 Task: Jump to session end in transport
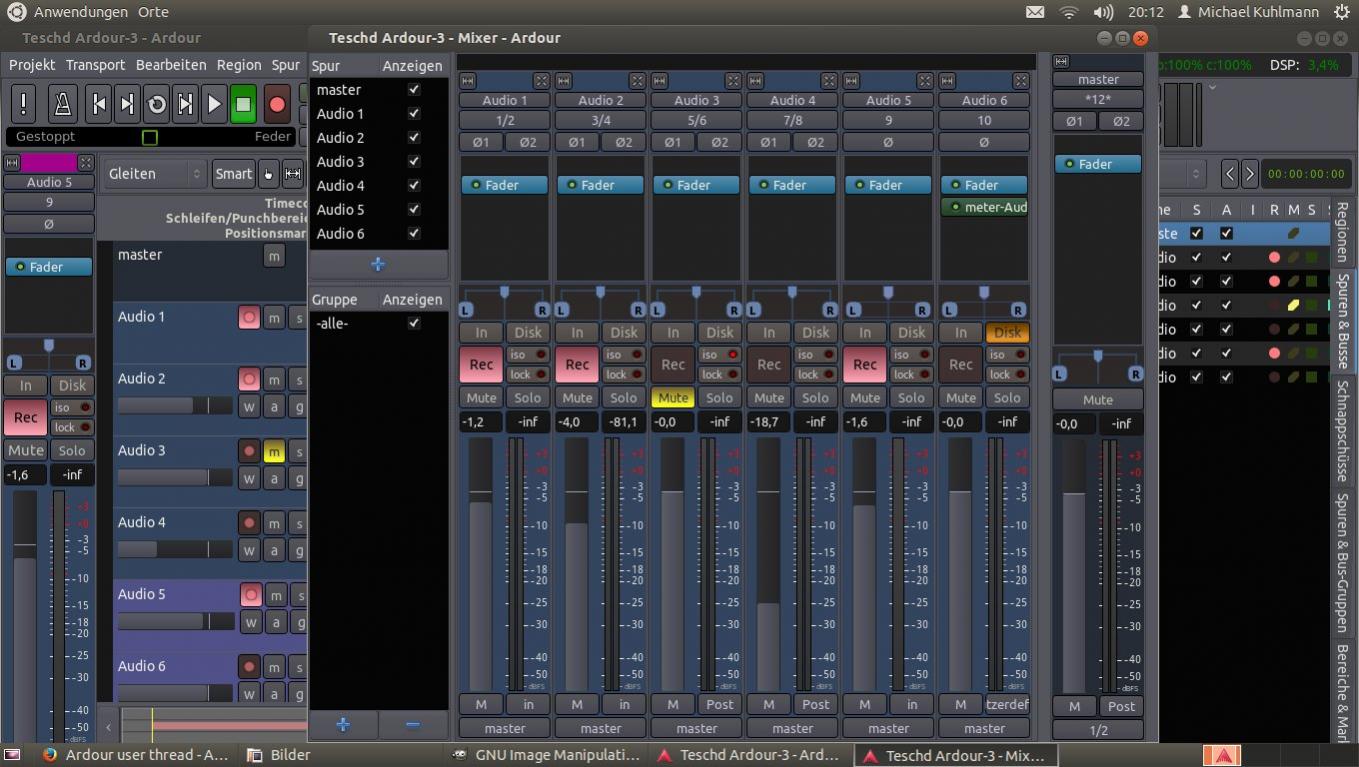click(x=127, y=104)
